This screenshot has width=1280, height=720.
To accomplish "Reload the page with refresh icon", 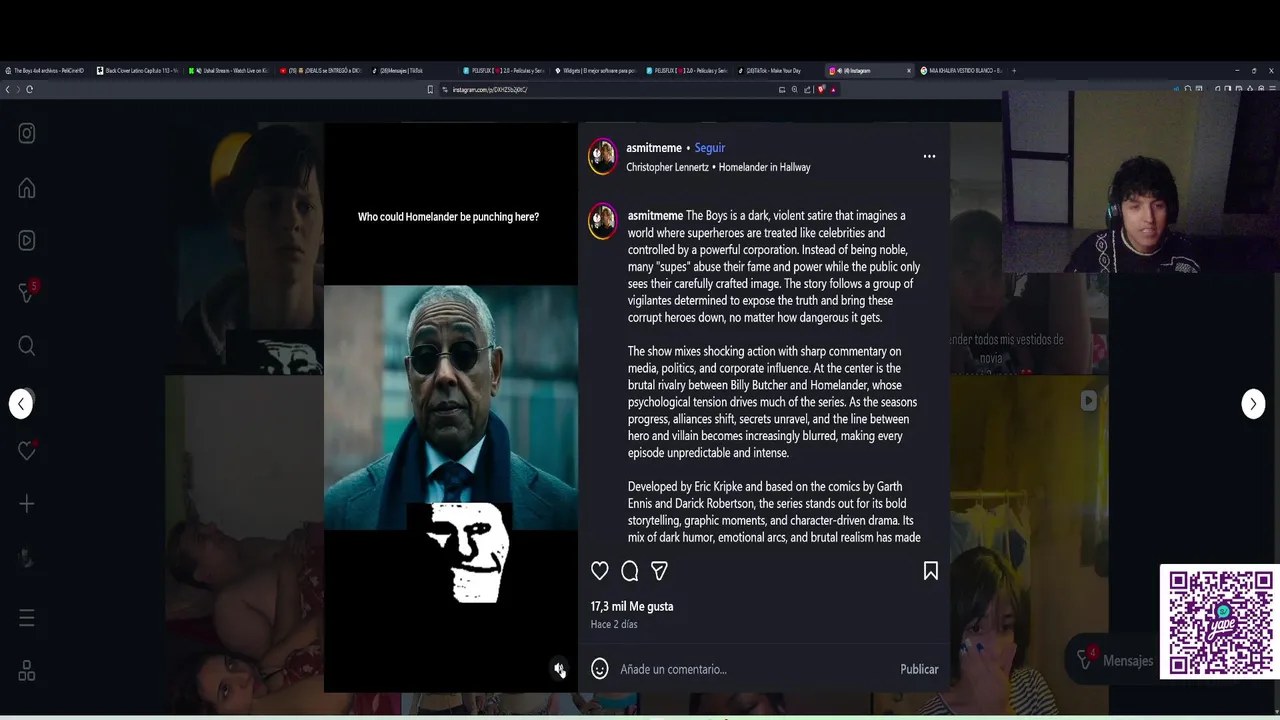I will (x=29, y=89).
